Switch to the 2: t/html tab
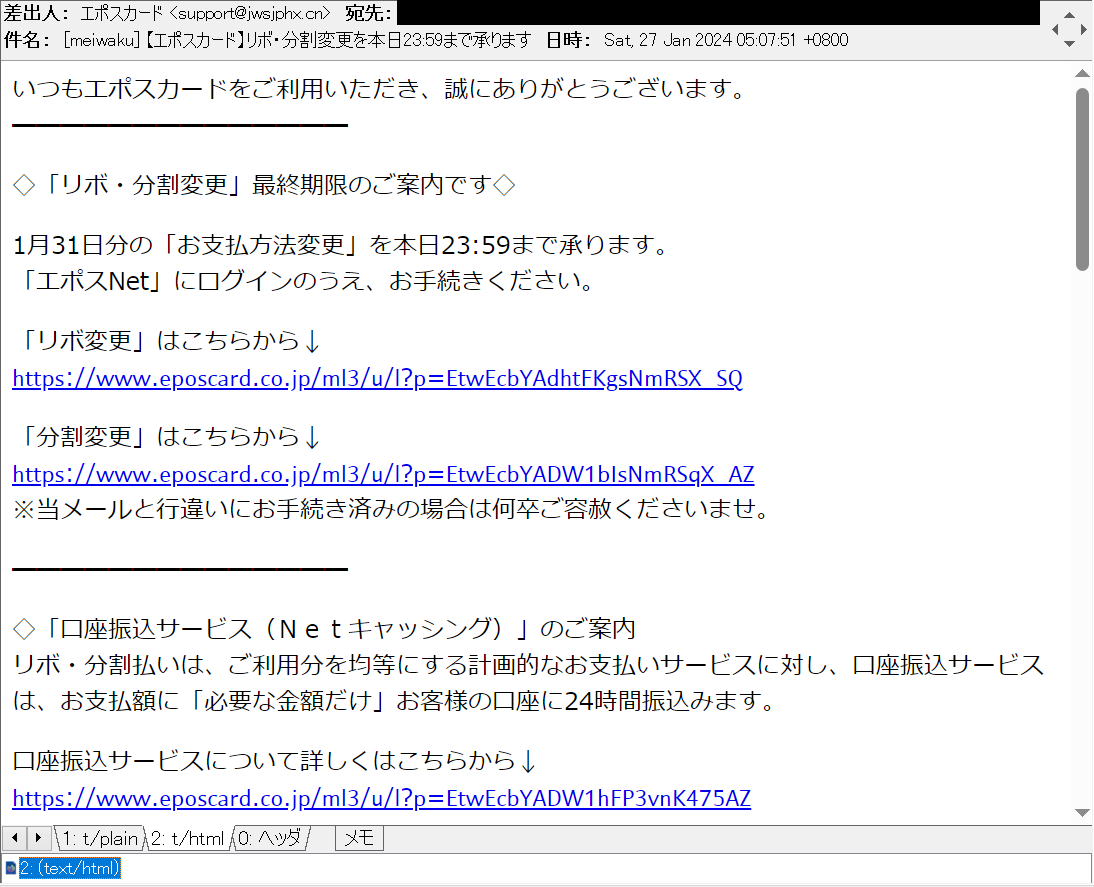The height and width of the screenshot is (887, 1094). click(x=188, y=838)
